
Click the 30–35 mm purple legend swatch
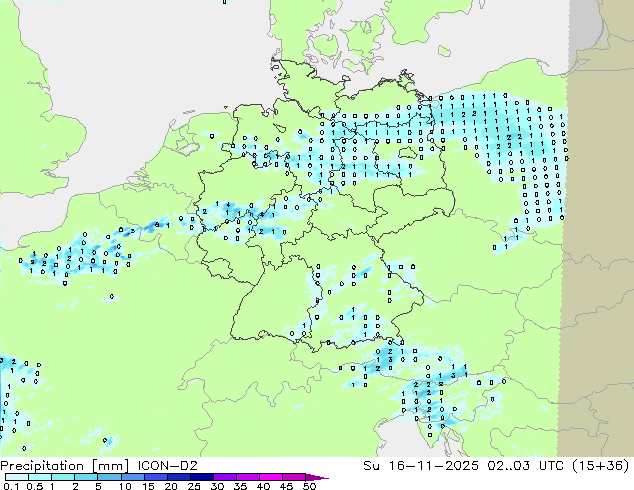point(225,477)
